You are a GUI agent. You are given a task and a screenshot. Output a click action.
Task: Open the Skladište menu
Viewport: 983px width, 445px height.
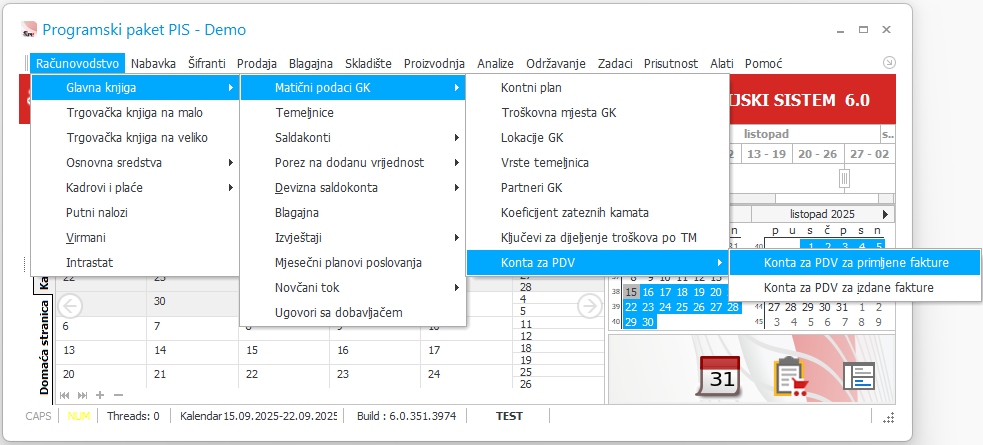click(368, 63)
